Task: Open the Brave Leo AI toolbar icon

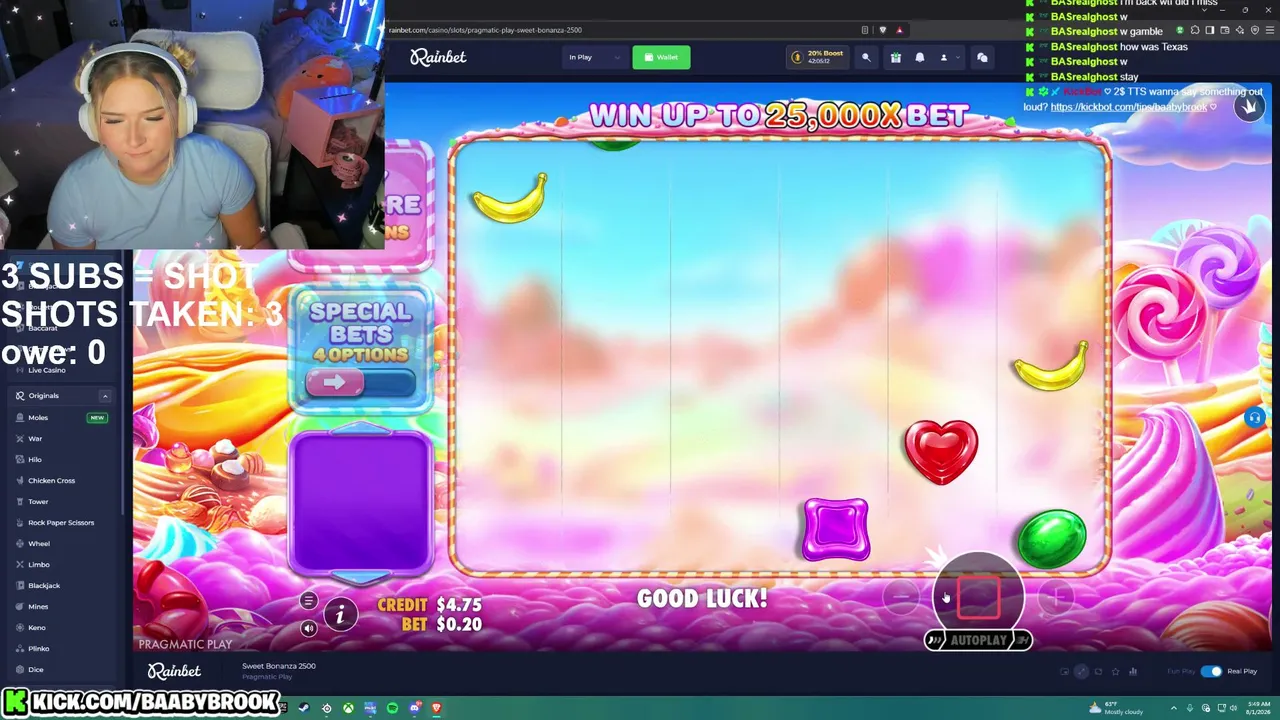Action: click(x=1239, y=30)
